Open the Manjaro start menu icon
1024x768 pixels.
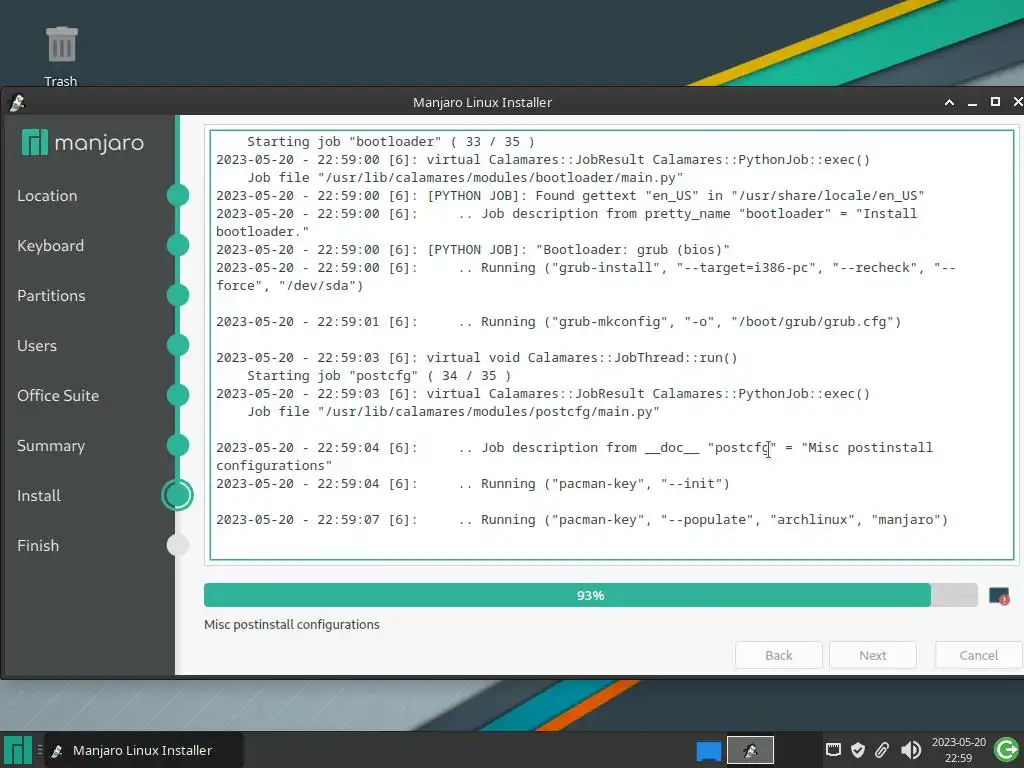18,750
